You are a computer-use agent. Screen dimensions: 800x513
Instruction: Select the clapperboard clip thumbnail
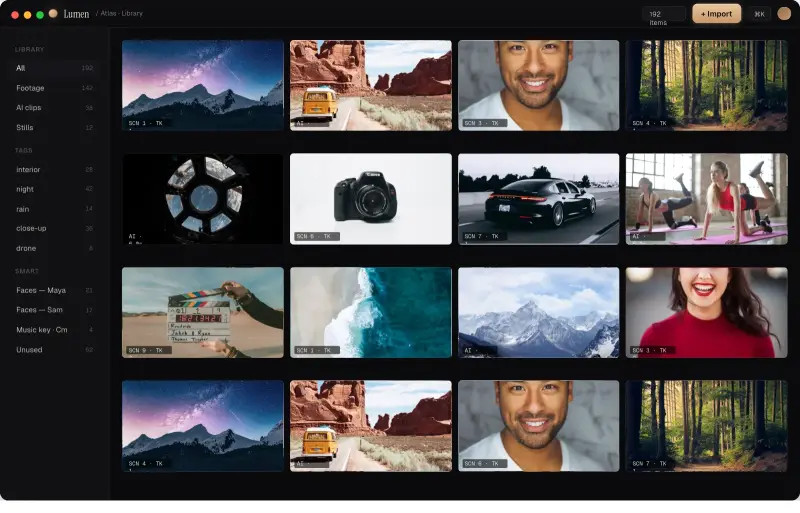pyautogui.click(x=203, y=312)
